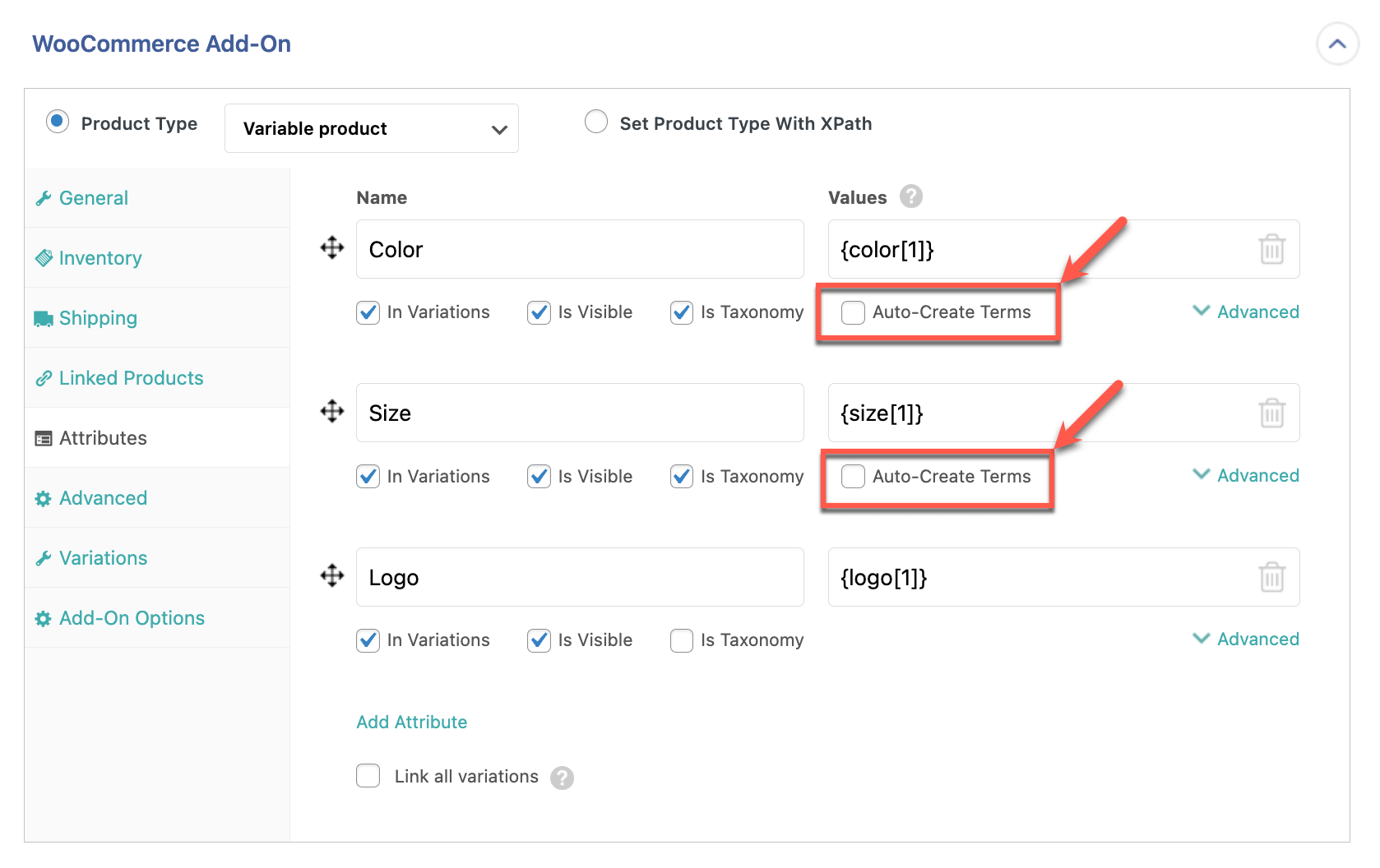The width and height of the screenshot is (1380, 868).
Task: Click the Color name input field
Action: point(580,249)
